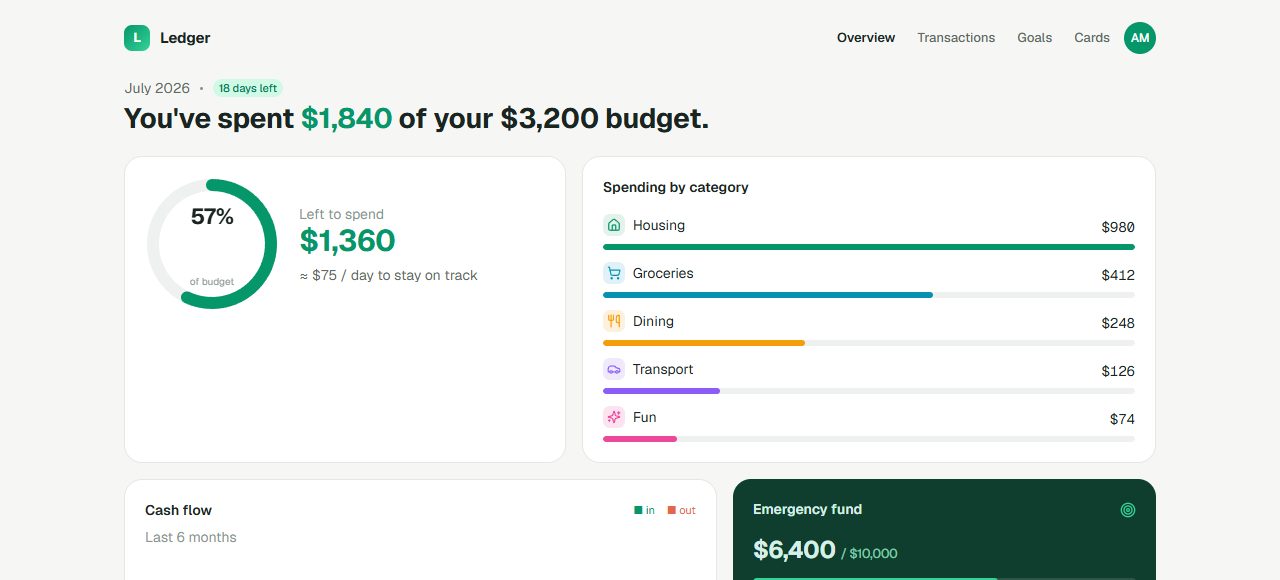Click the green Ledger logo icon
Image resolution: width=1280 pixels, height=580 pixels.
(137, 38)
